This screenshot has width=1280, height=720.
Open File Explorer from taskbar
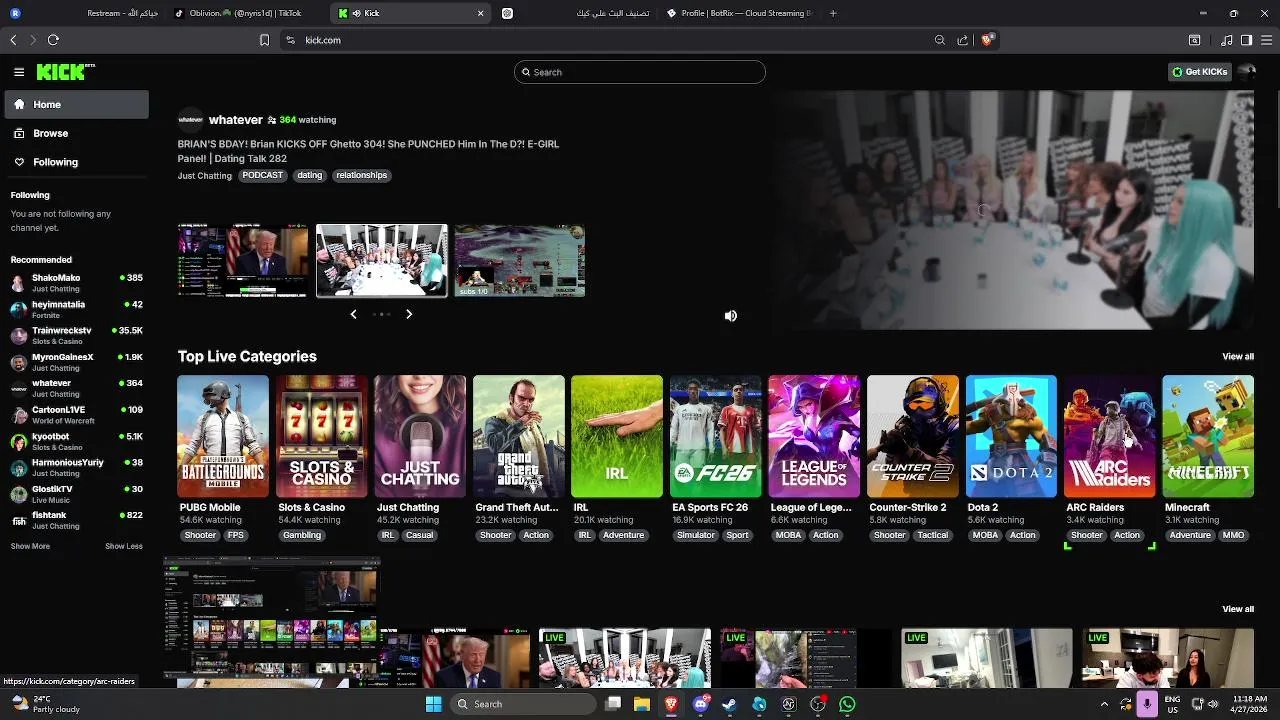point(642,704)
